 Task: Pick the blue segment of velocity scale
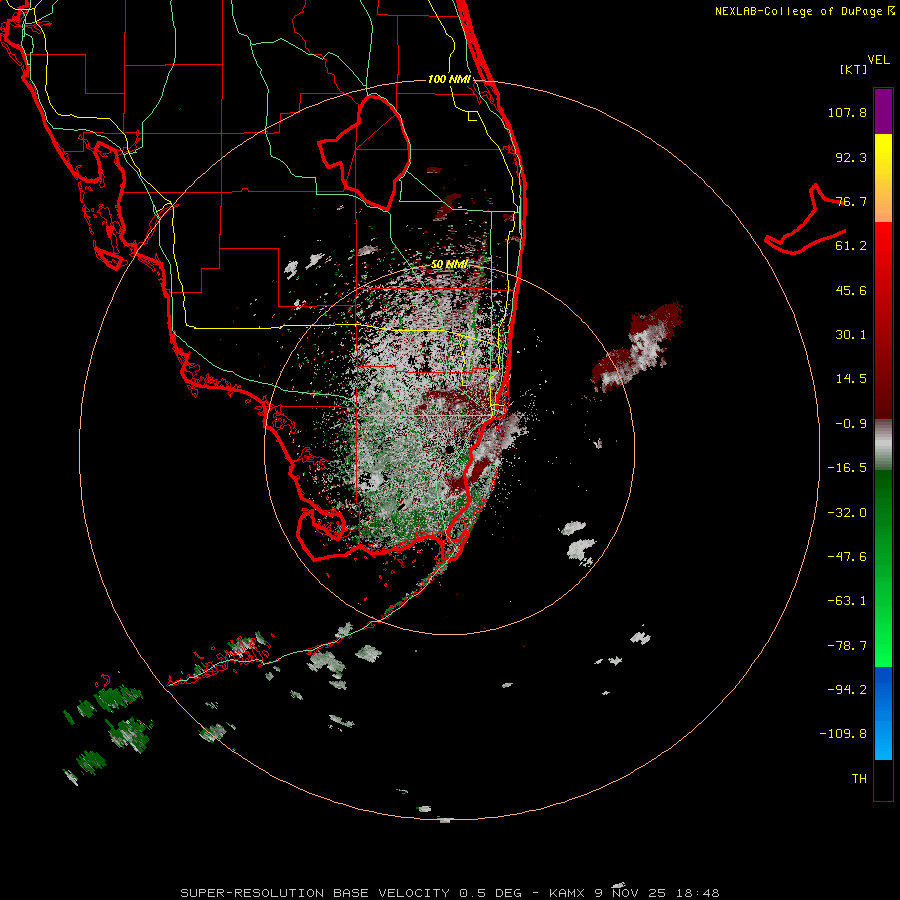coord(883,713)
